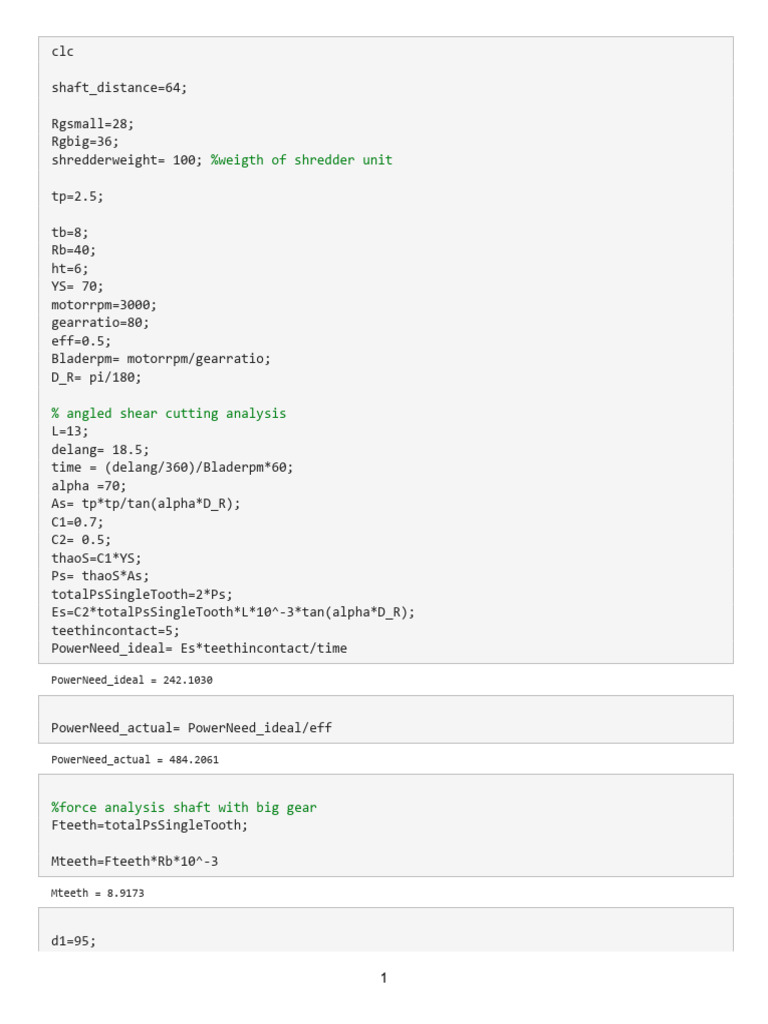
Task: Click the clc command line
Action: click(x=63, y=52)
